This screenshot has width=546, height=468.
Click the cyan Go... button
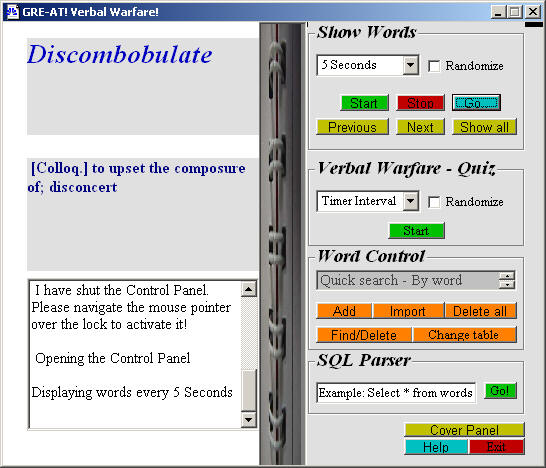(x=476, y=103)
